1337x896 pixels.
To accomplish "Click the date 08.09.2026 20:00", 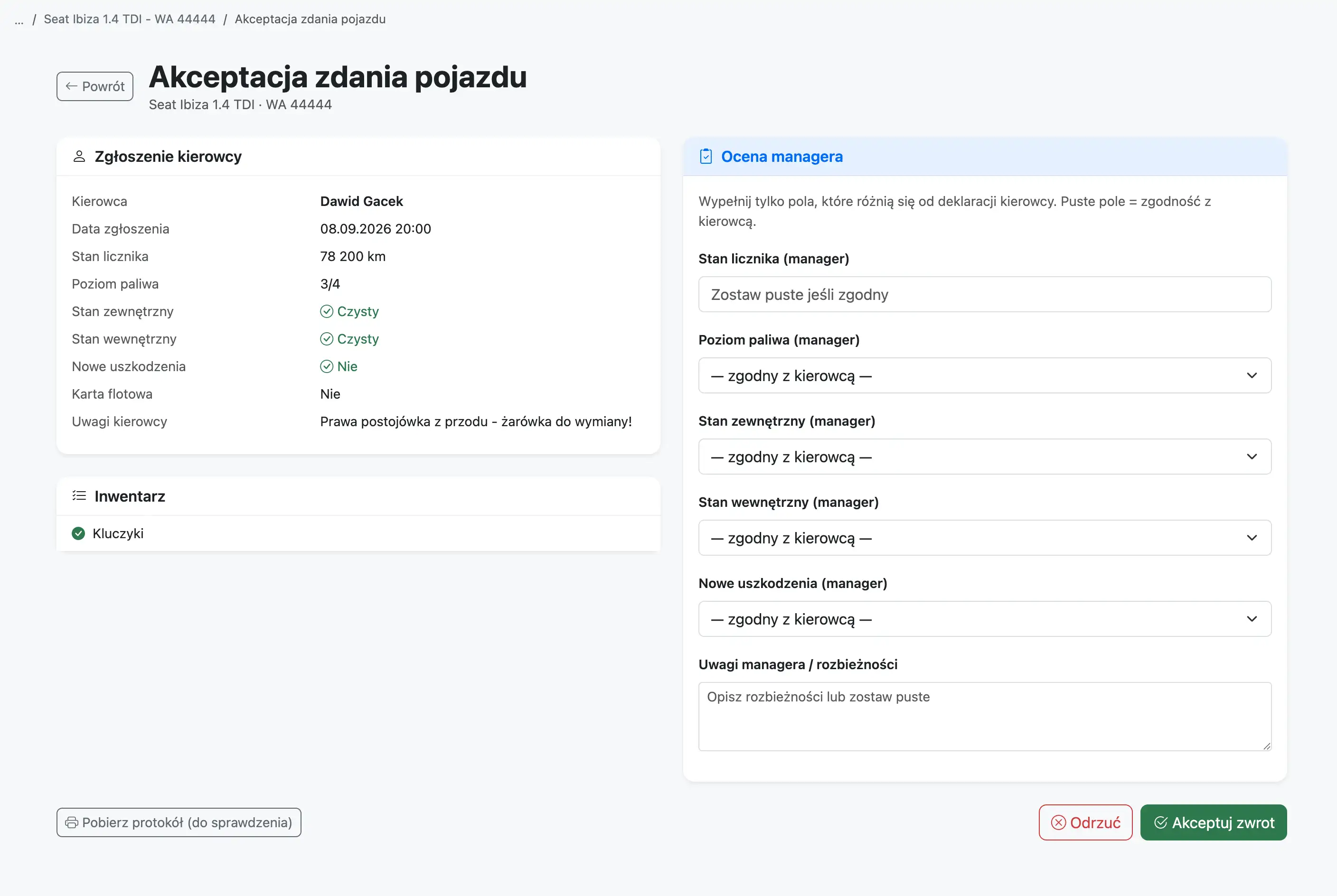I will coord(376,229).
